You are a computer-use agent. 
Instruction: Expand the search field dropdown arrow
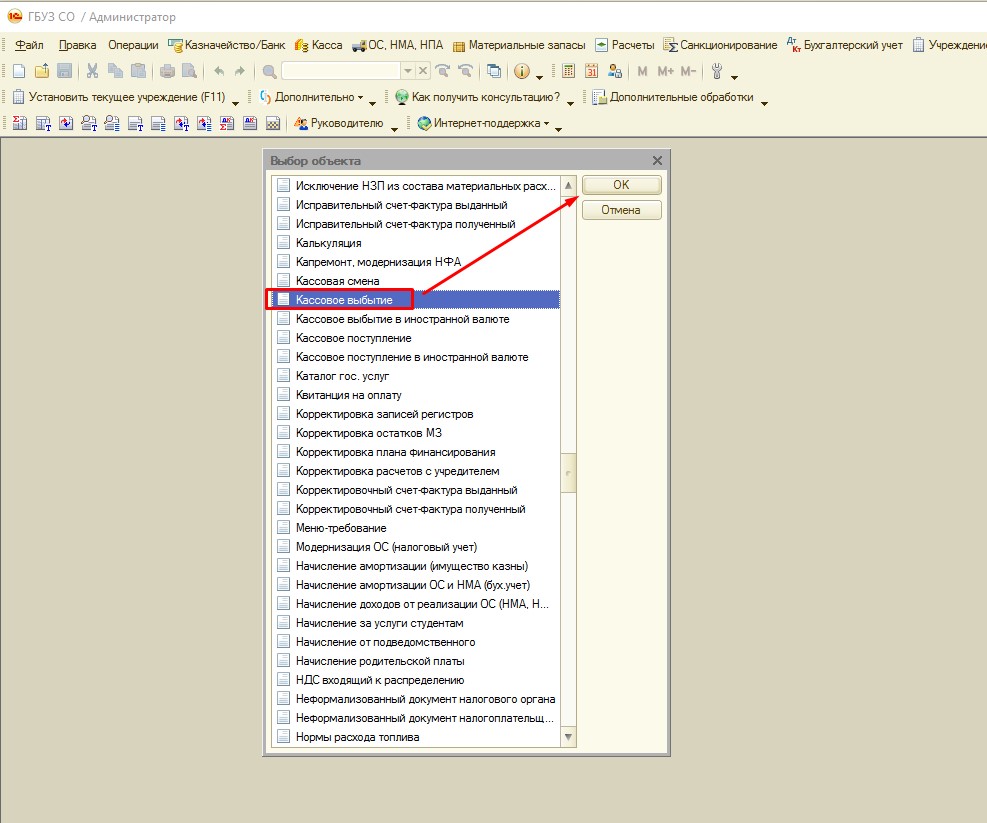407,71
